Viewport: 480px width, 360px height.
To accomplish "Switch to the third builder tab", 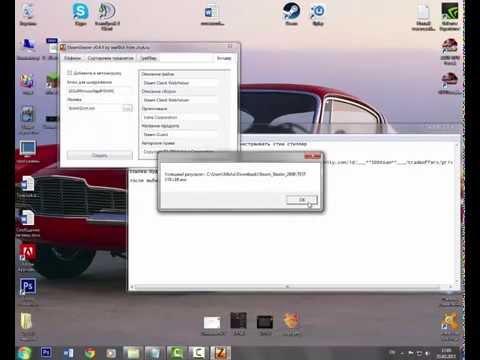I will click(148, 58).
